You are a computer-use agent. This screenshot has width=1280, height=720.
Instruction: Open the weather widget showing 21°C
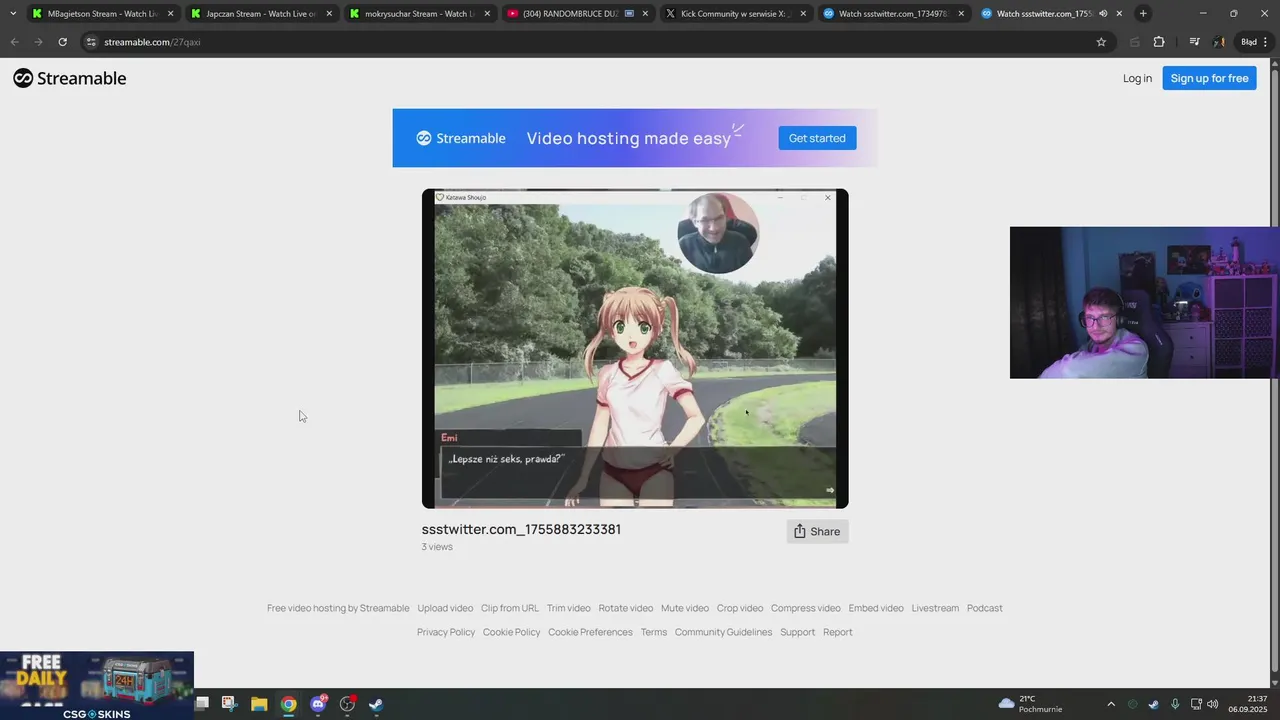(x=1030, y=704)
